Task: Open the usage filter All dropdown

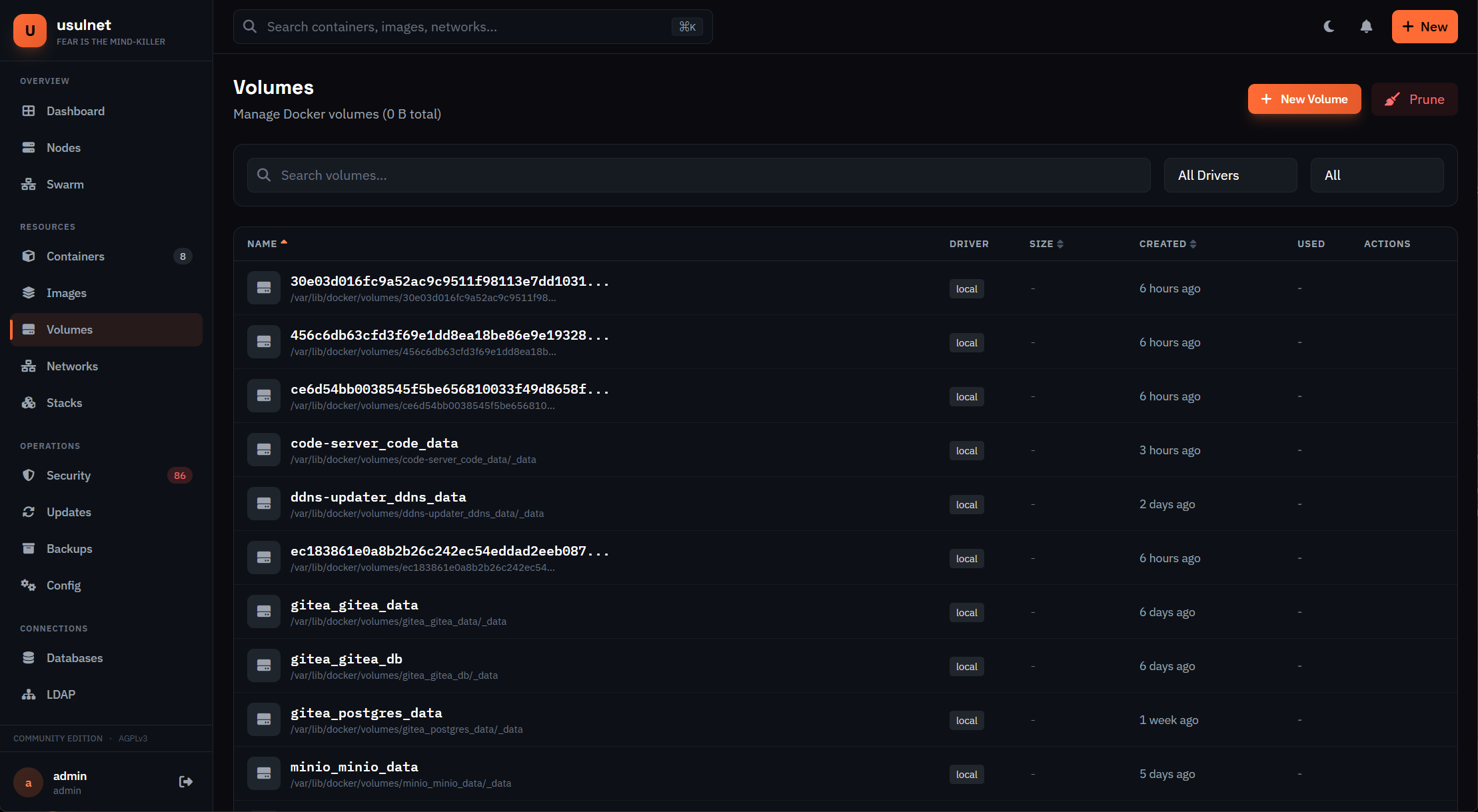Action: click(x=1377, y=175)
